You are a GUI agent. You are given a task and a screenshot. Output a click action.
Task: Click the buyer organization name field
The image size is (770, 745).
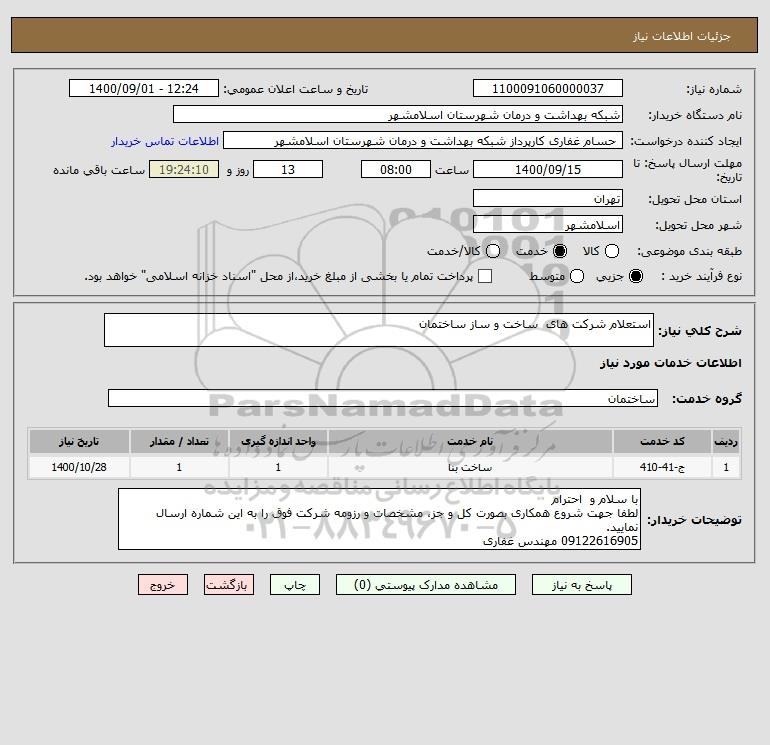(x=398, y=114)
